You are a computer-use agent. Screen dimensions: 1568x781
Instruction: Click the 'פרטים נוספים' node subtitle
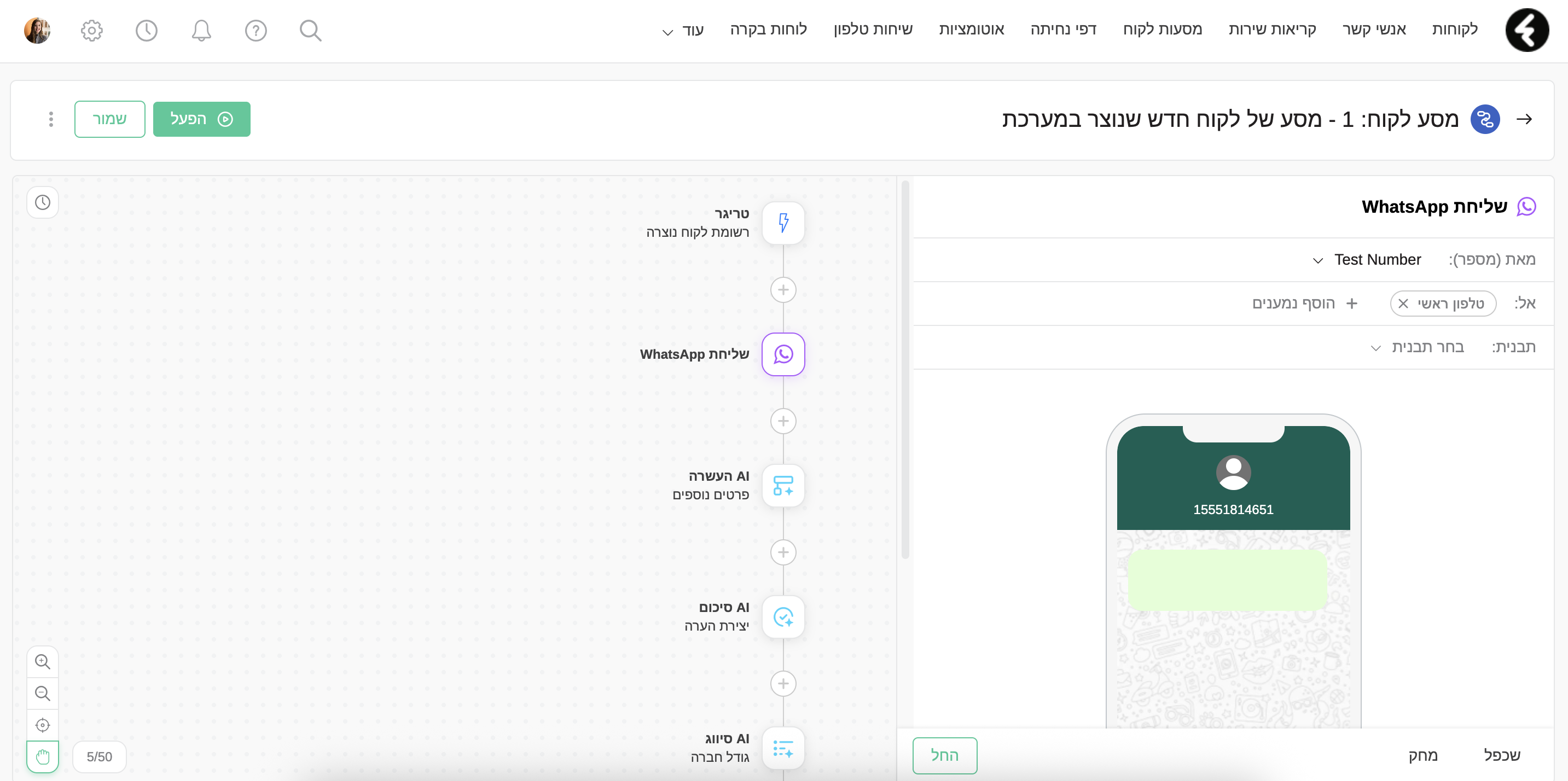[x=710, y=495]
